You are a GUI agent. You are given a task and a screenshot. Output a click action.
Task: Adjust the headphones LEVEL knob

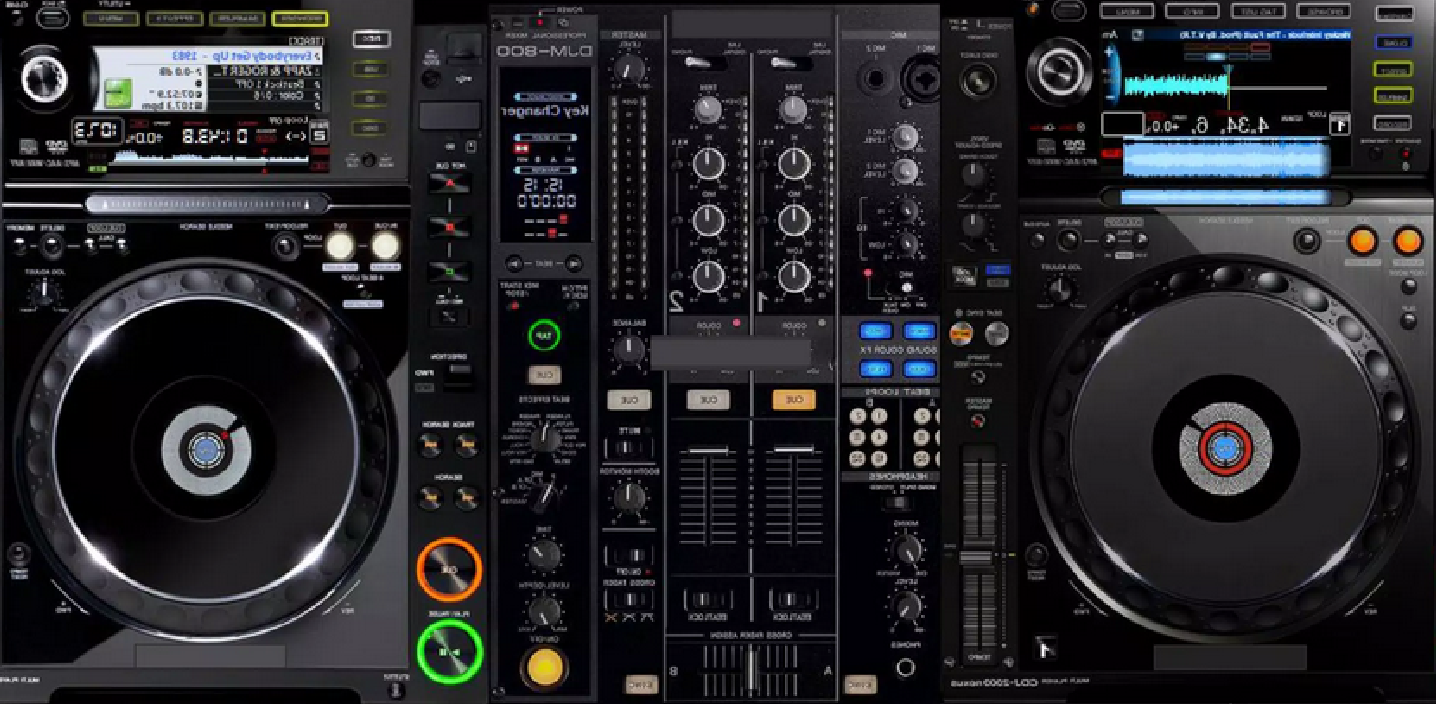click(x=906, y=605)
